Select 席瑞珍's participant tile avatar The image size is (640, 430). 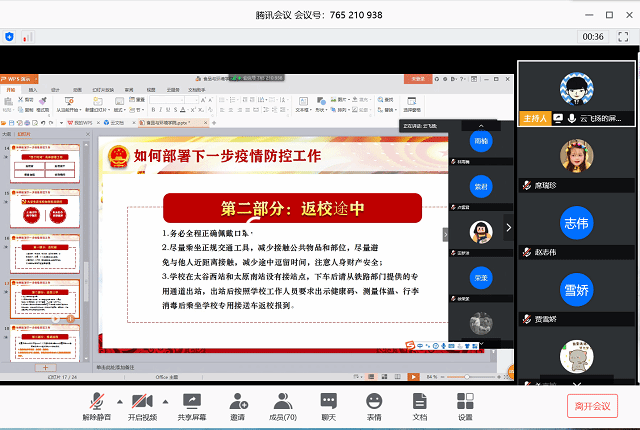576,155
